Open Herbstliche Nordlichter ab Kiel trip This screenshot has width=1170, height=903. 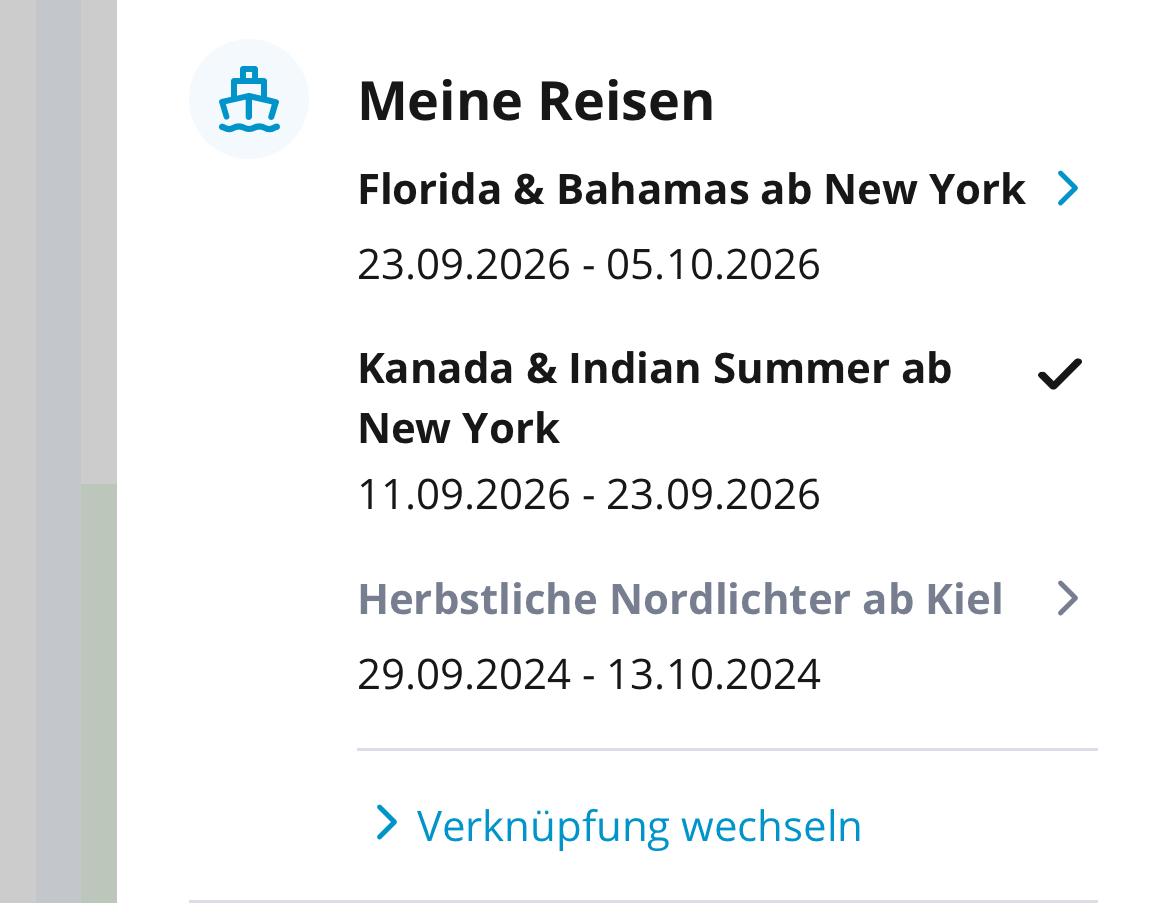(x=680, y=599)
